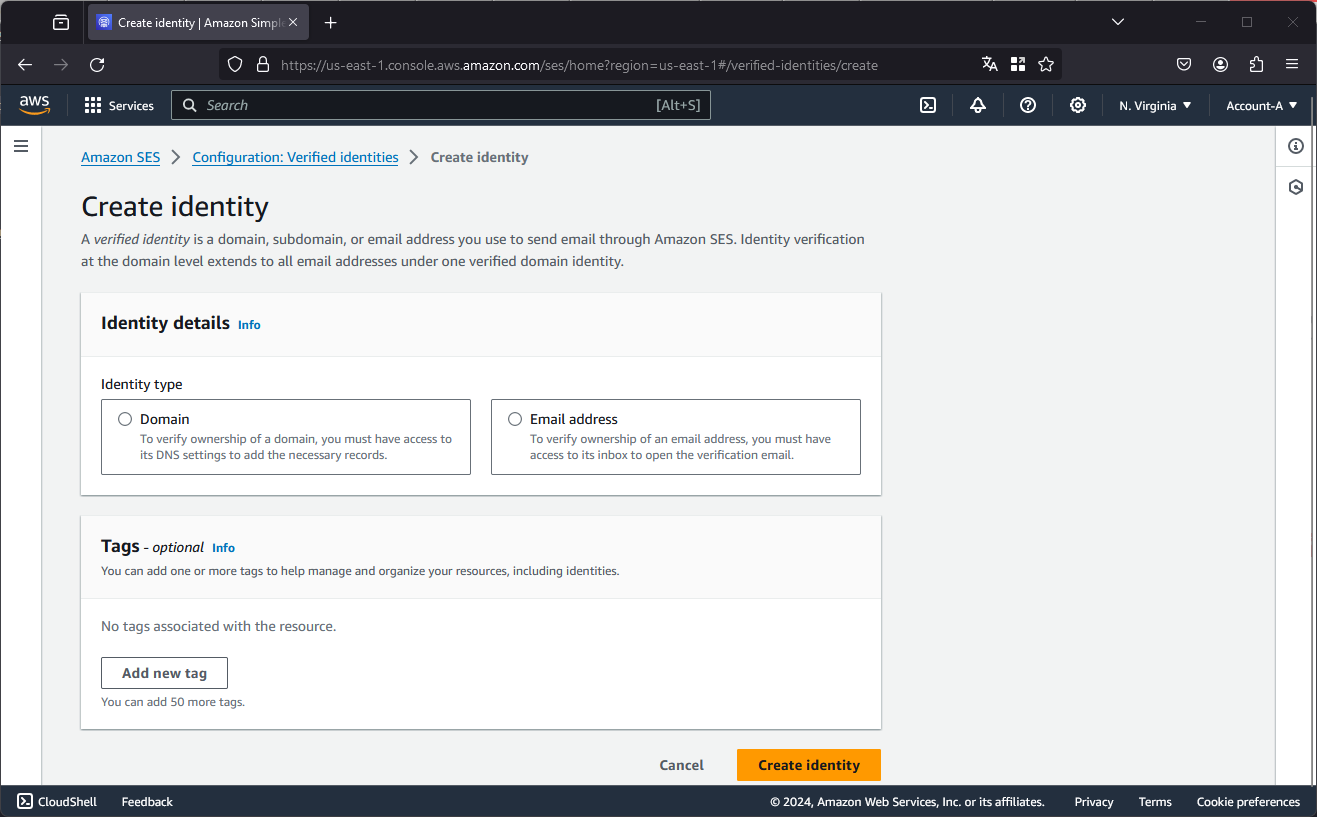Screen dimensions: 1317x817
Task: Go to Amazon SES breadcrumb
Action: click(x=120, y=157)
